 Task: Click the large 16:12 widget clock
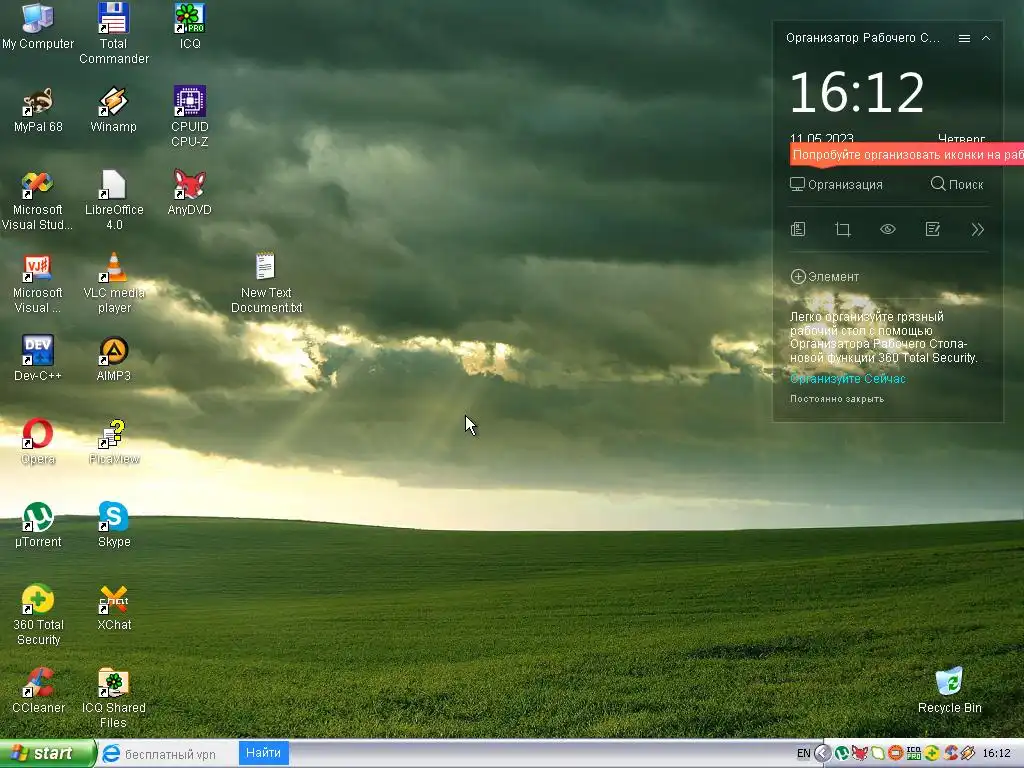[857, 93]
